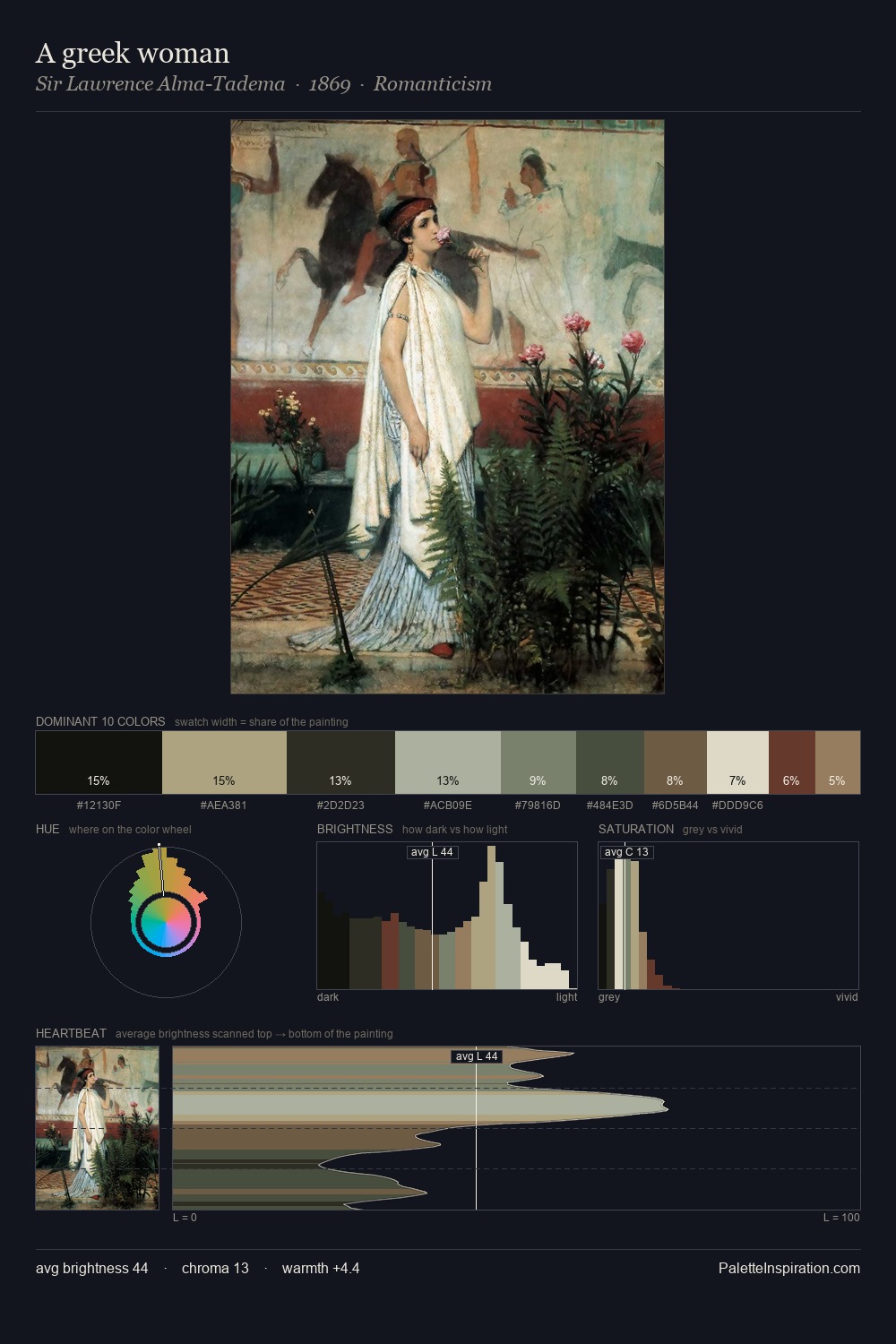Screen dimensions: 896x1344
Task: Click the hex label #12130F
Action: point(99,806)
